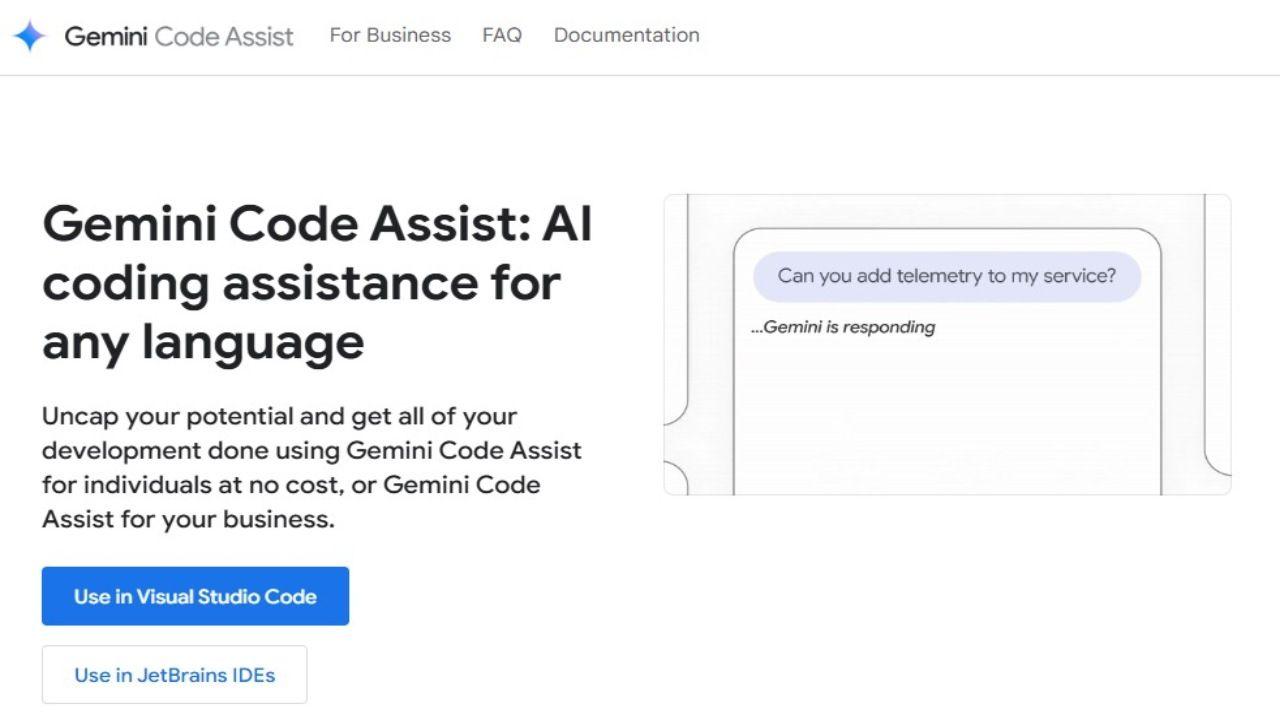Open For Business from the navigation bar

(x=390, y=36)
